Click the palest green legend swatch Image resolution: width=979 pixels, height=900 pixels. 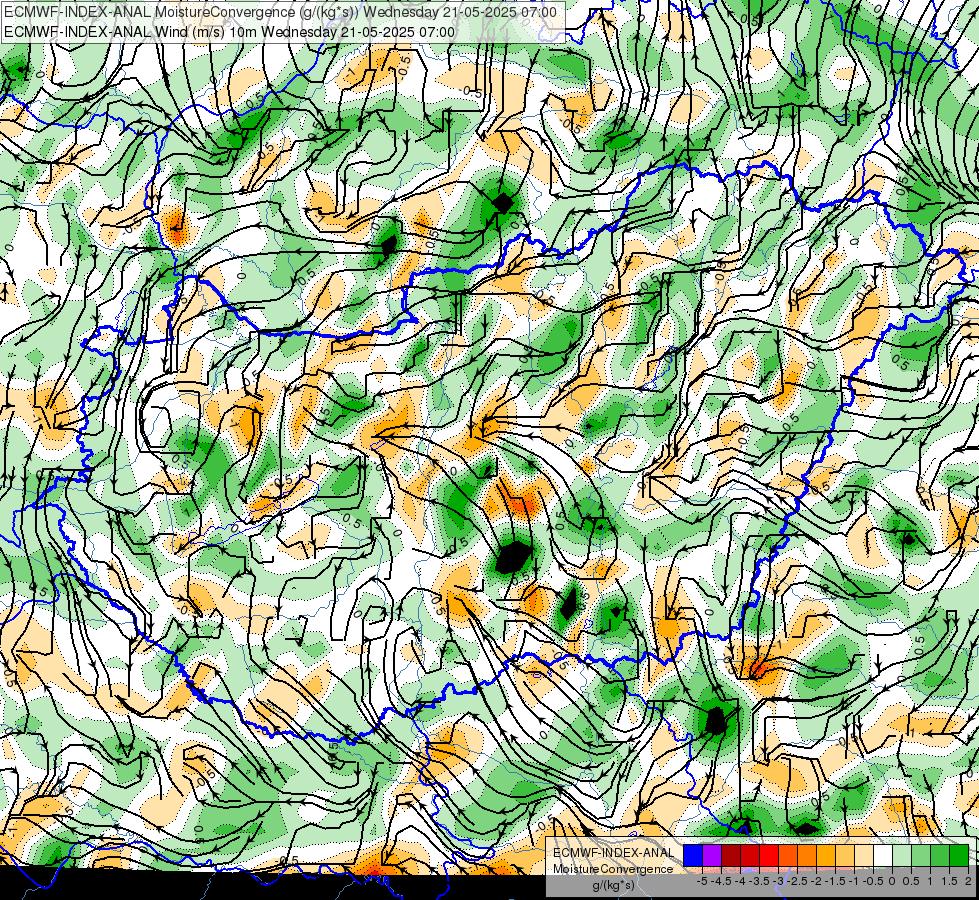[902, 855]
